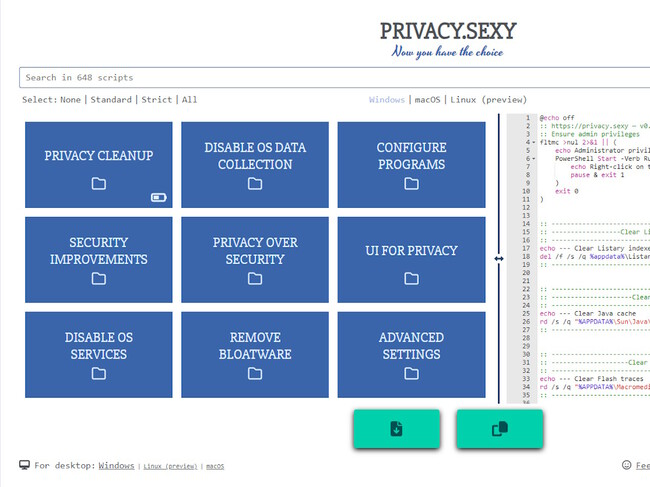Click the panel resize handle arrows
650x487 pixels.
[x=499, y=259]
